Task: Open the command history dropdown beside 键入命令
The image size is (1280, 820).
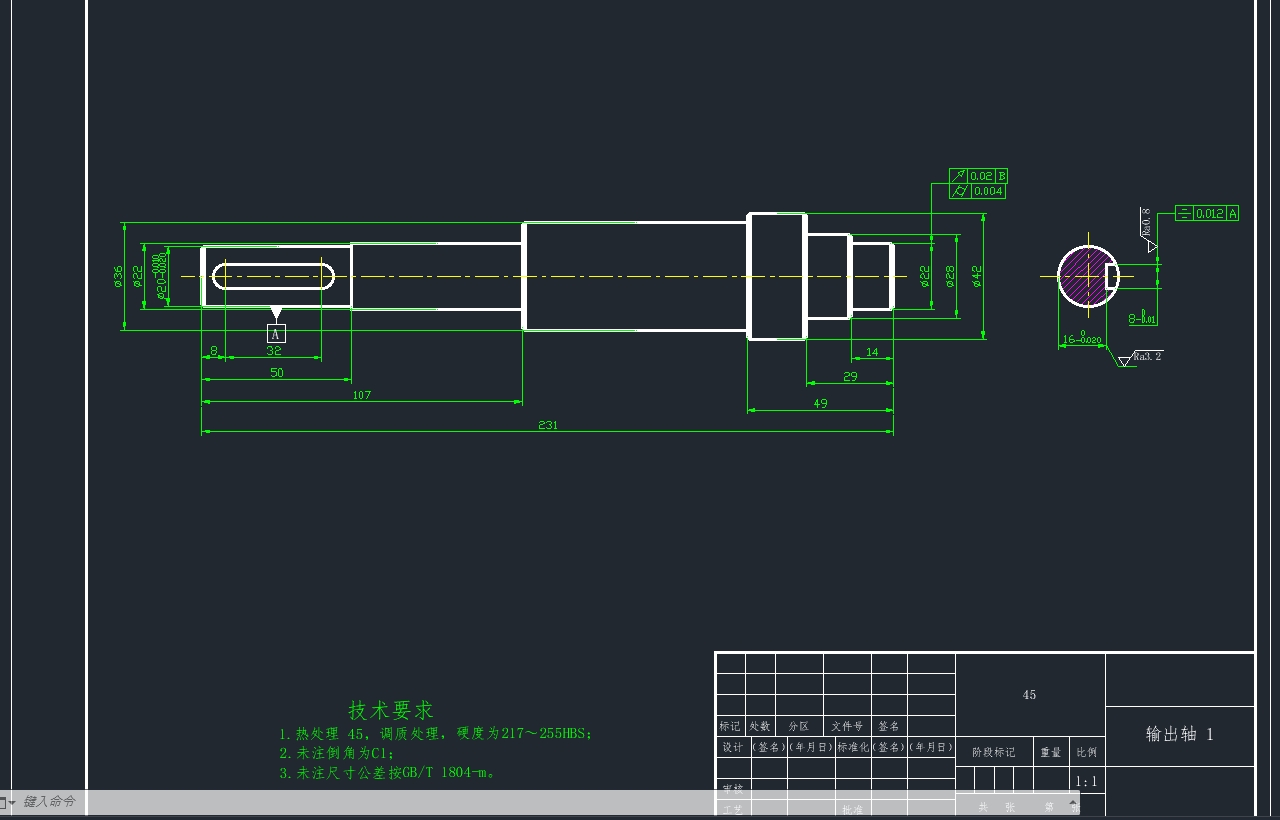Action: (13, 802)
